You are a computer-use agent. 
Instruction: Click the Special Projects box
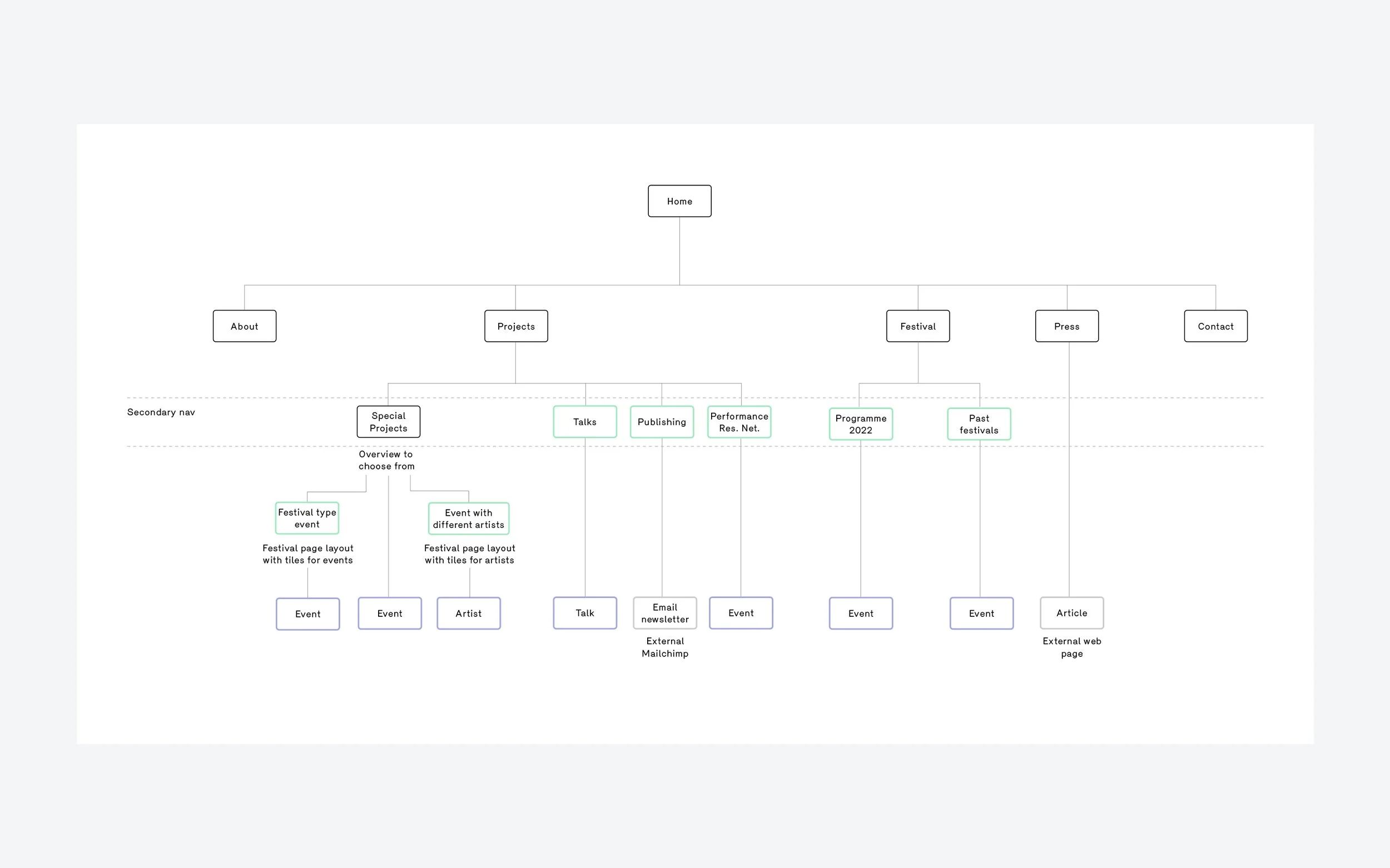point(388,422)
